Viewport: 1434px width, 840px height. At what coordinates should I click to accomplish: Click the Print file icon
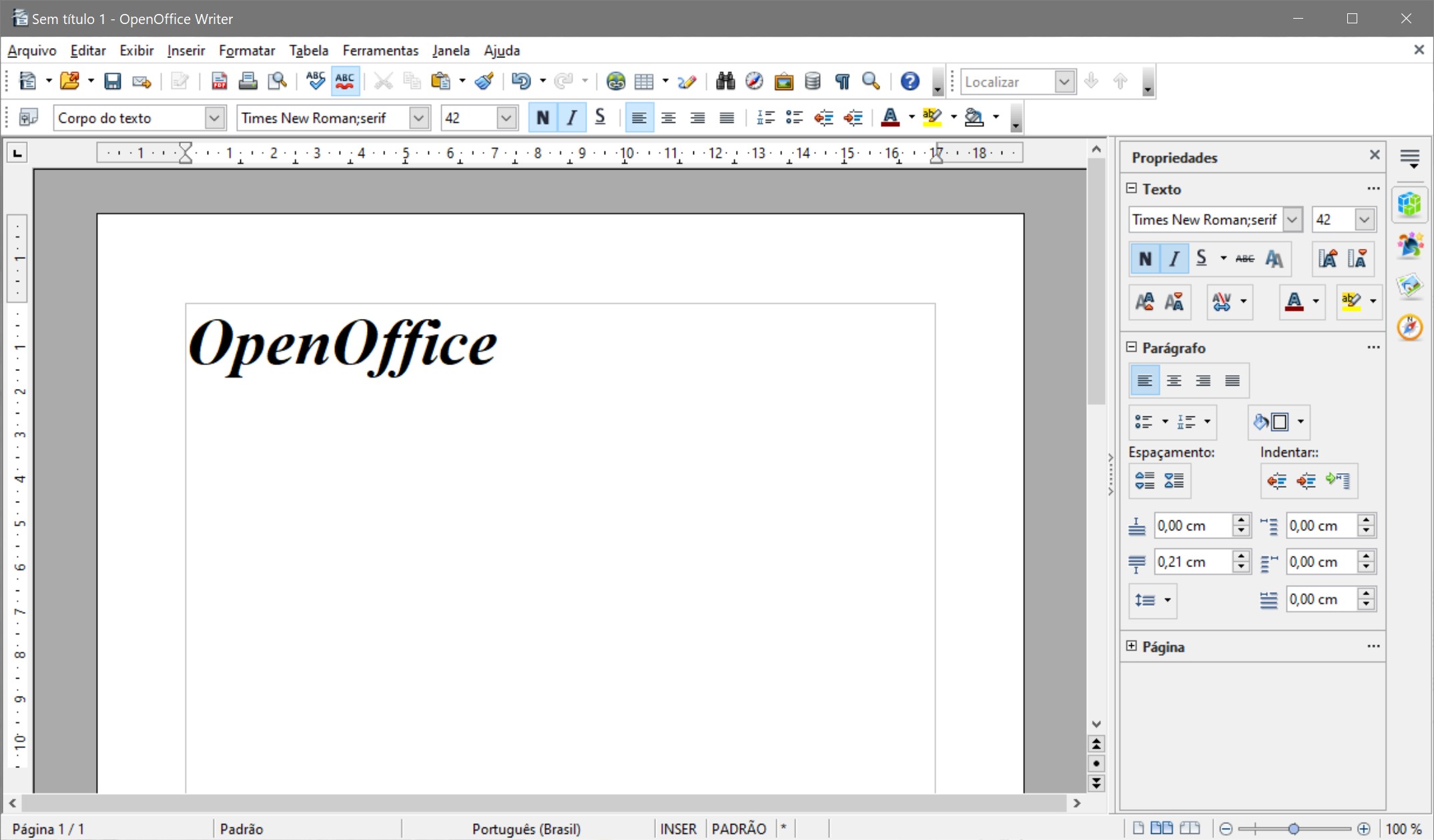click(x=248, y=81)
